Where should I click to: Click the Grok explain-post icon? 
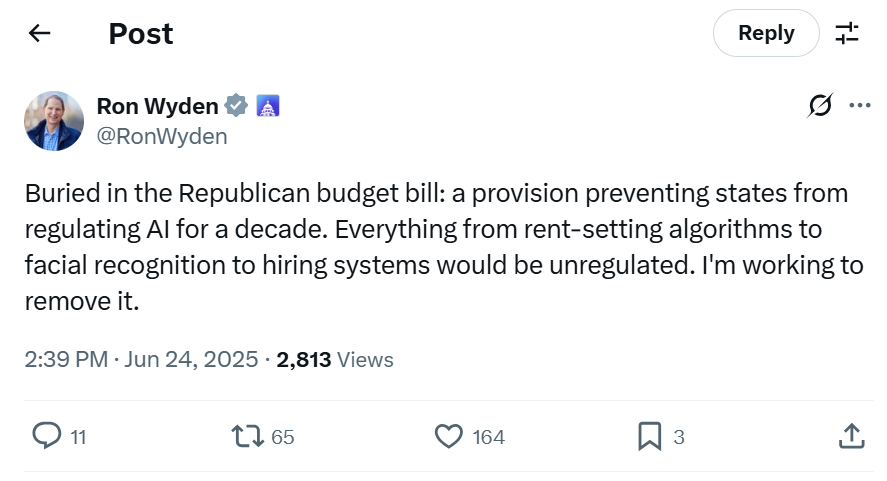click(819, 106)
